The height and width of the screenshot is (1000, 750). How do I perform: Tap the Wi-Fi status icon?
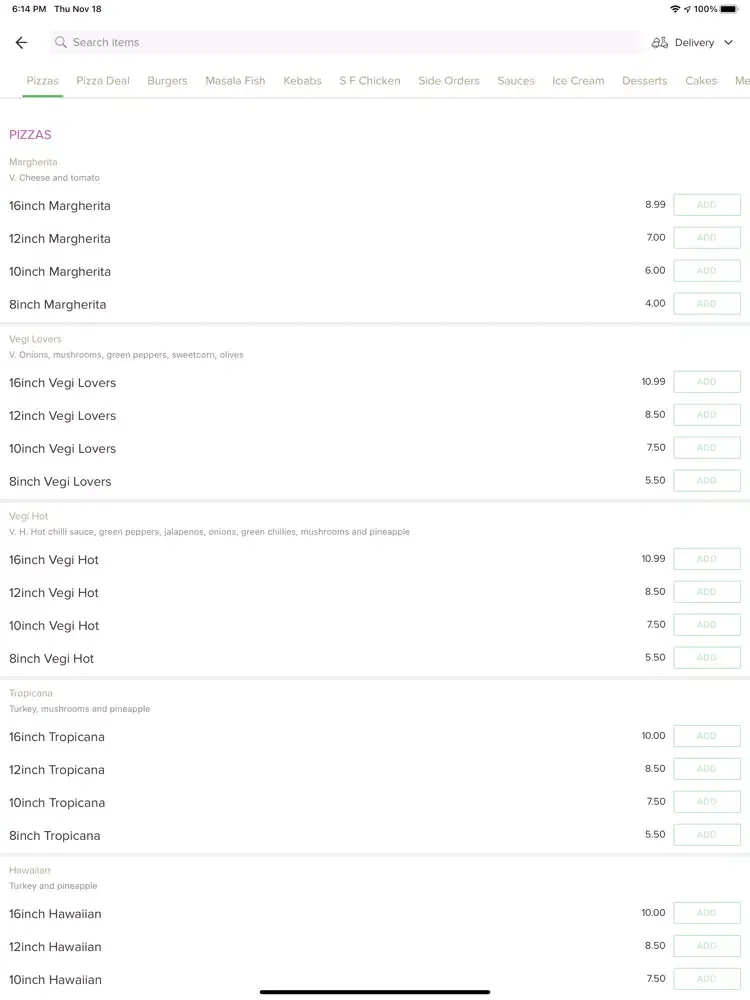(675, 9)
